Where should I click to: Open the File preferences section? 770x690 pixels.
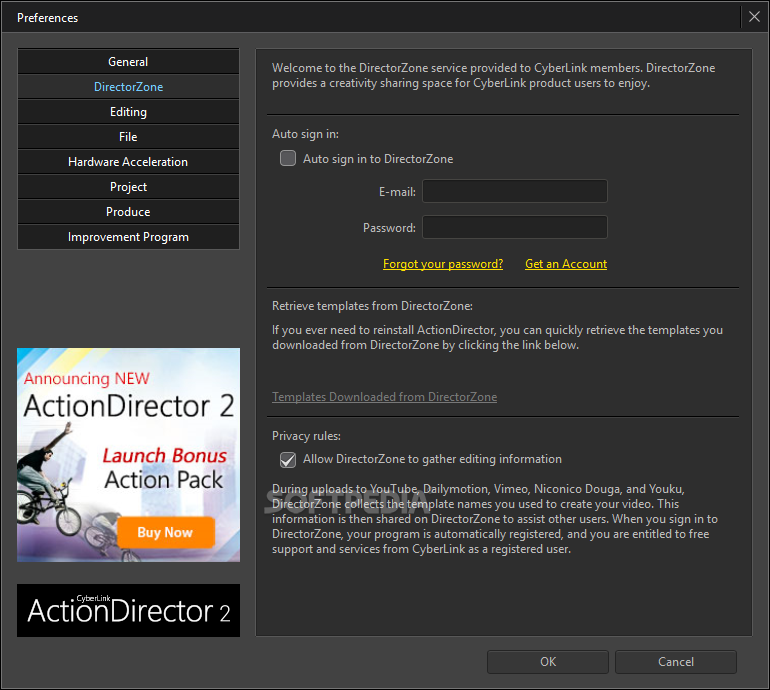click(128, 137)
